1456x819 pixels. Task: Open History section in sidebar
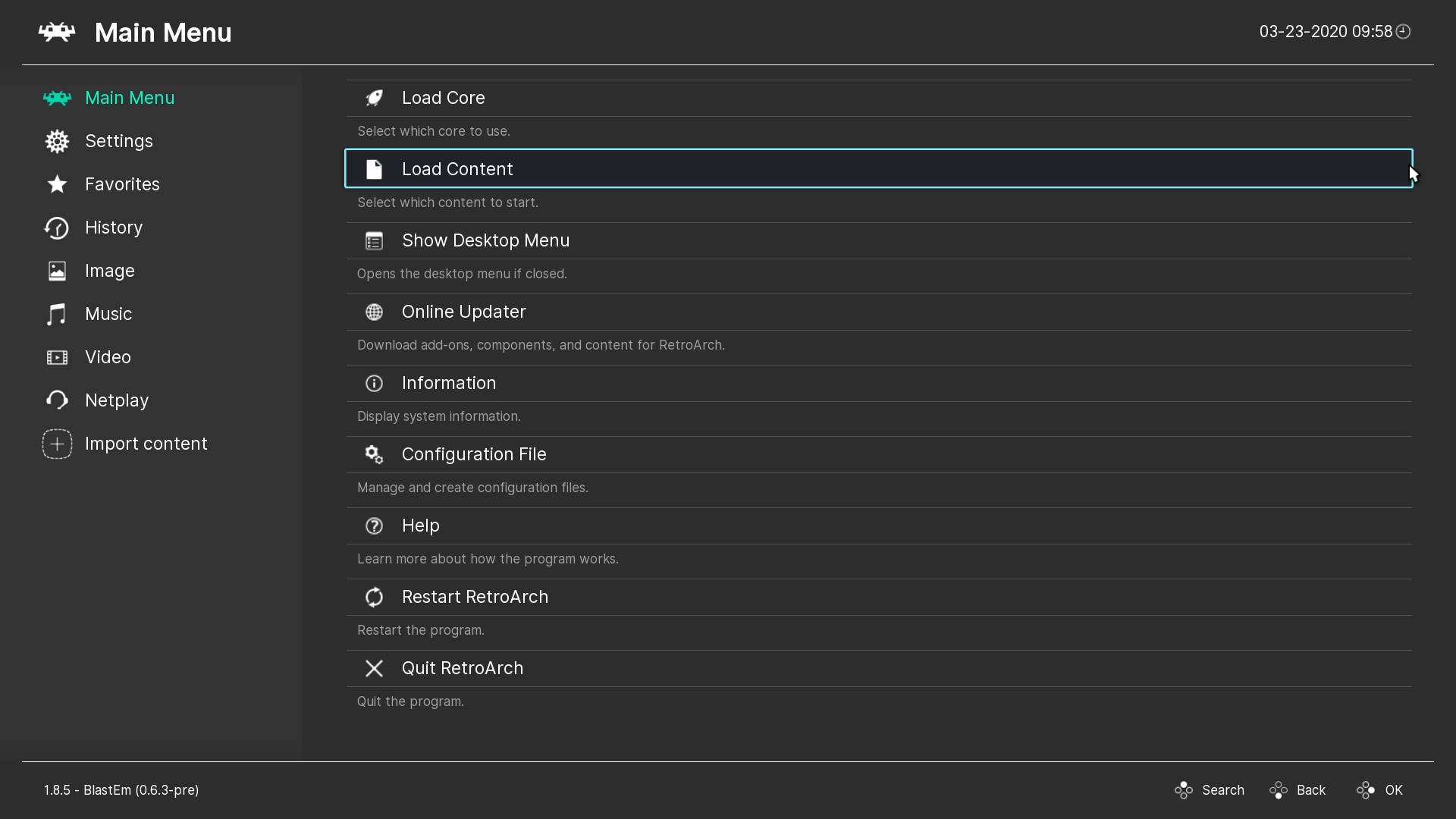pyautogui.click(x=113, y=227)
